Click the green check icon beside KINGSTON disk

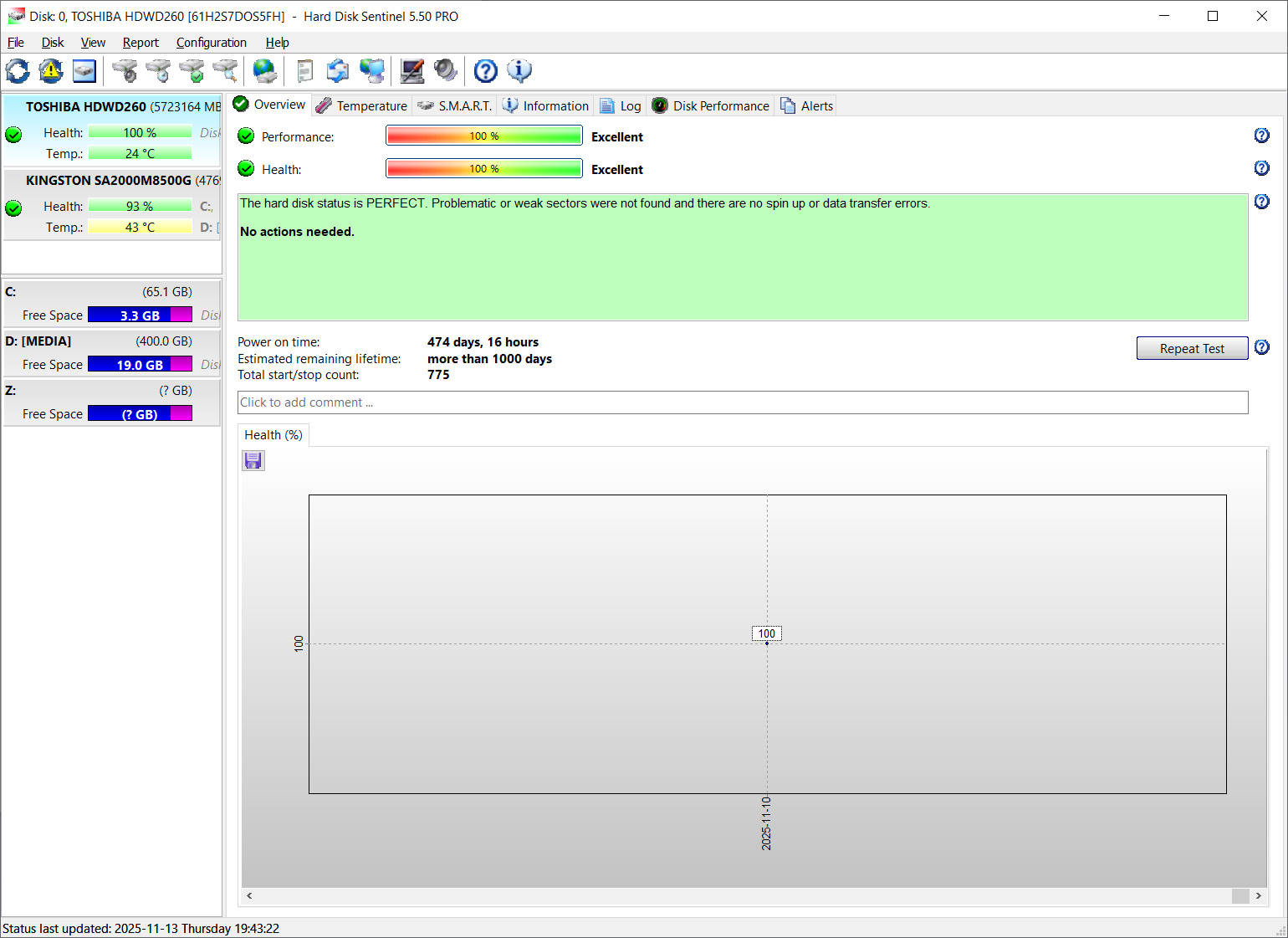13,208
